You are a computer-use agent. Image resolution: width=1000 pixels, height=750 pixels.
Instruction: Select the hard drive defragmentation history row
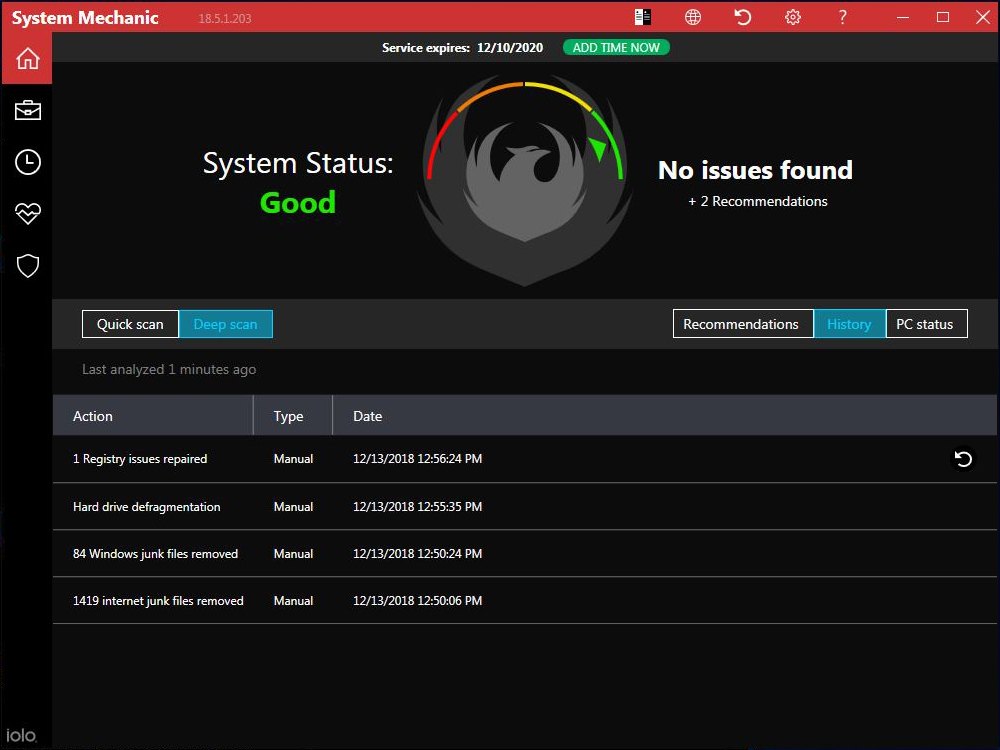tap(146, 507)
